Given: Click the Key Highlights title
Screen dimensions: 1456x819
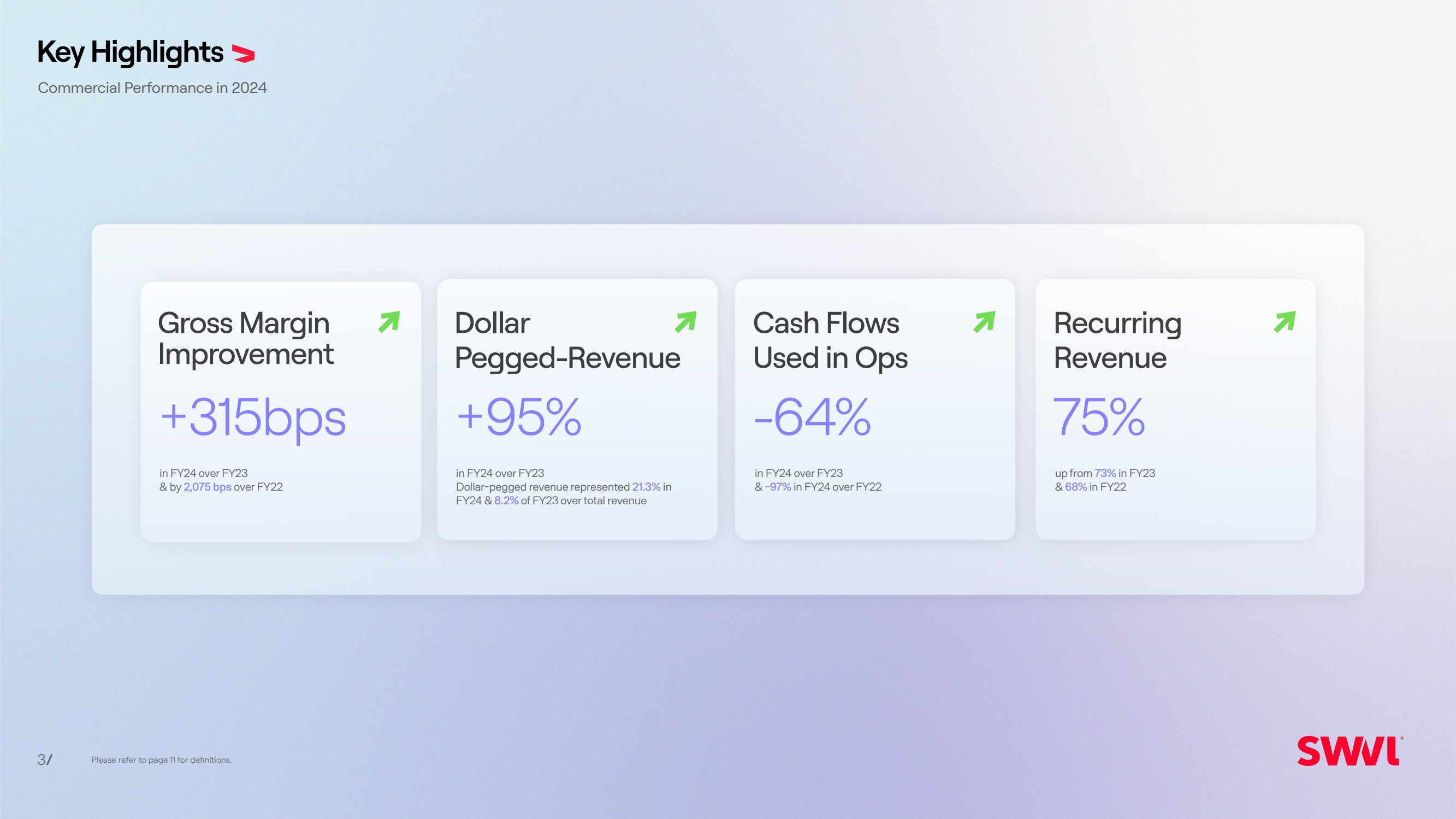Looking at the screenshot, I should pyautogui.click(x=130, y=52).
